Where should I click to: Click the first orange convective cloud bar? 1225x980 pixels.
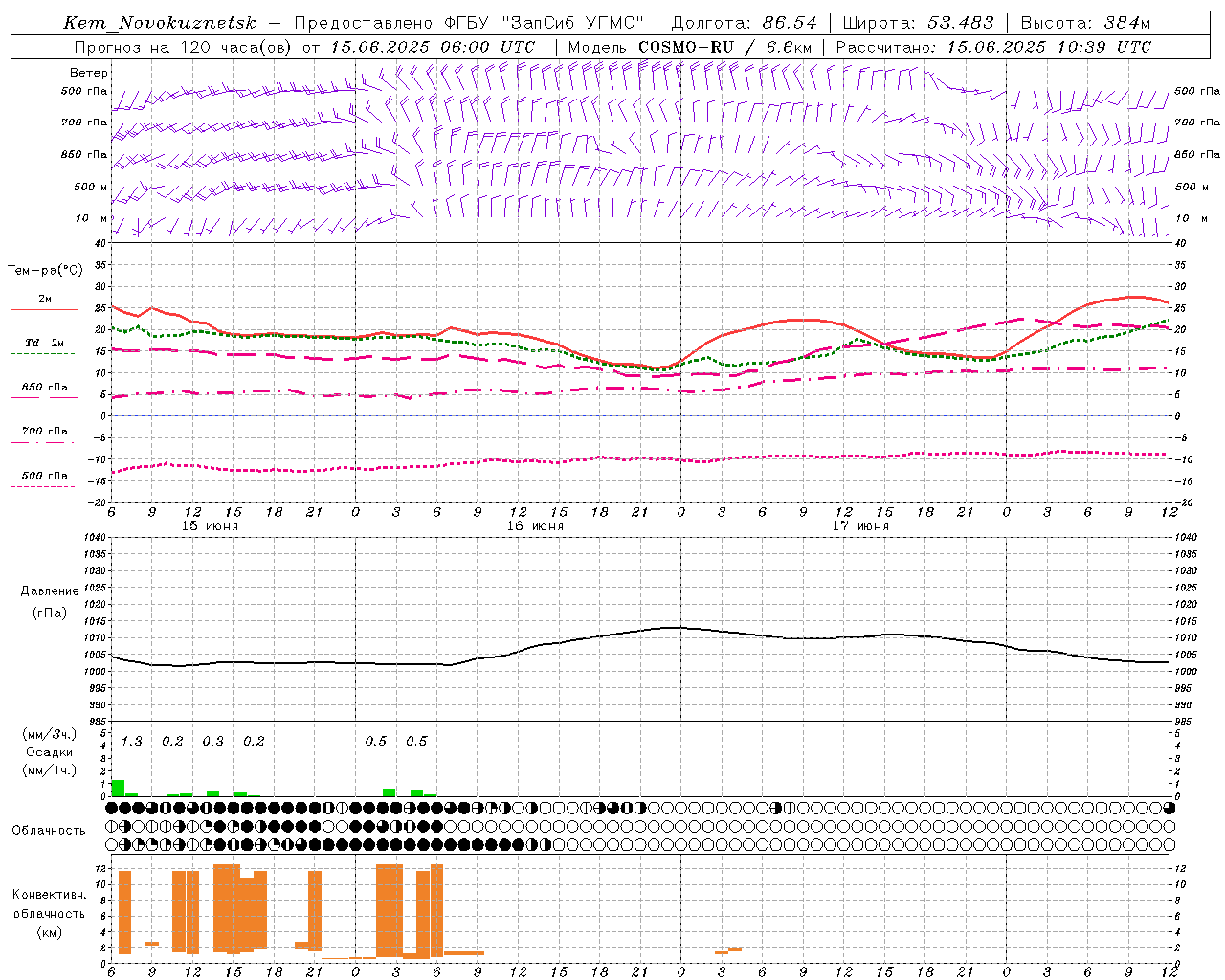click(124, 911)
